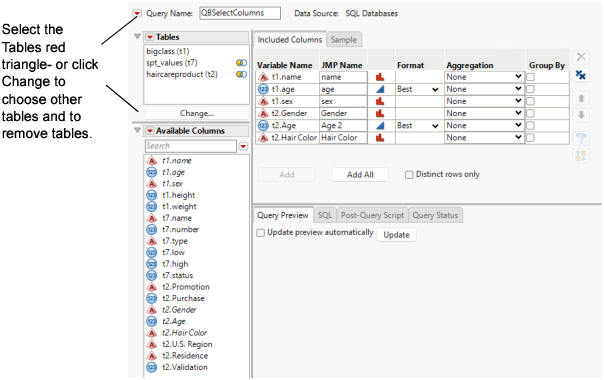Click the remove column X icon
Screen dimensions: 604x380
pos(581,57)
